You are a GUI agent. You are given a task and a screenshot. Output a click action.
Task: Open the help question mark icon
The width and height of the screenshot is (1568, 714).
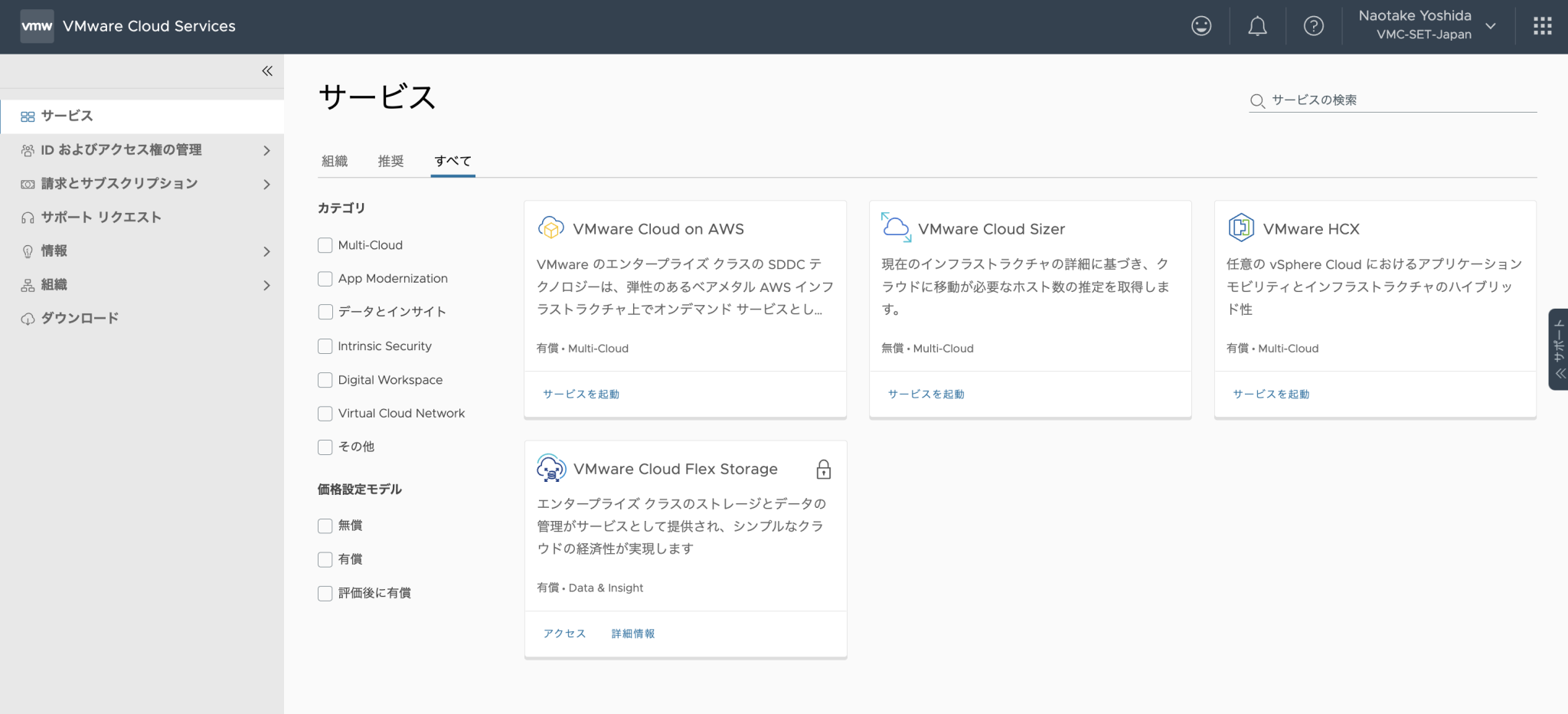pyautogui.click(x=1314, y=26)
